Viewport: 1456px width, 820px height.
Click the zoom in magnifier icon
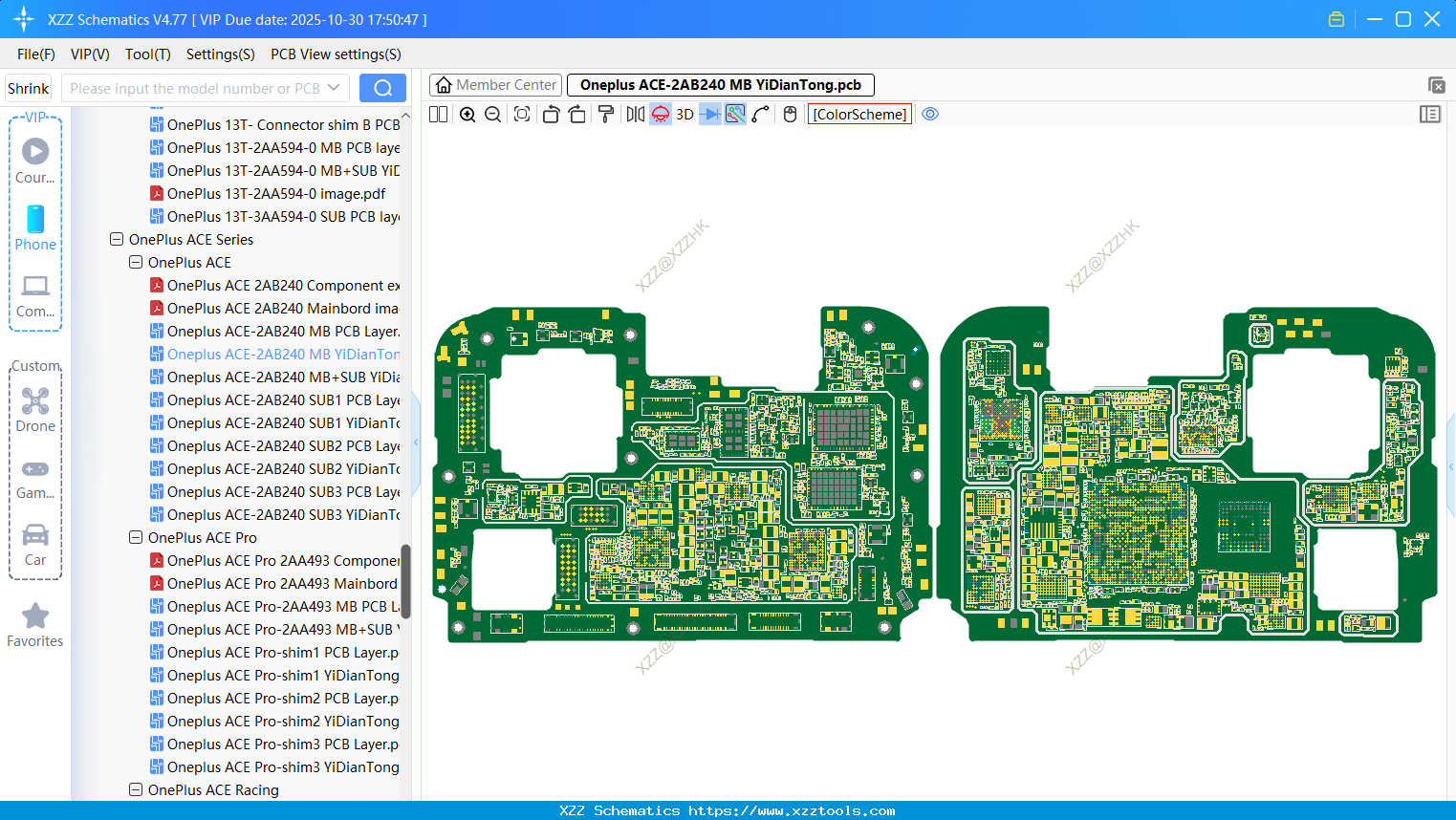467,115
